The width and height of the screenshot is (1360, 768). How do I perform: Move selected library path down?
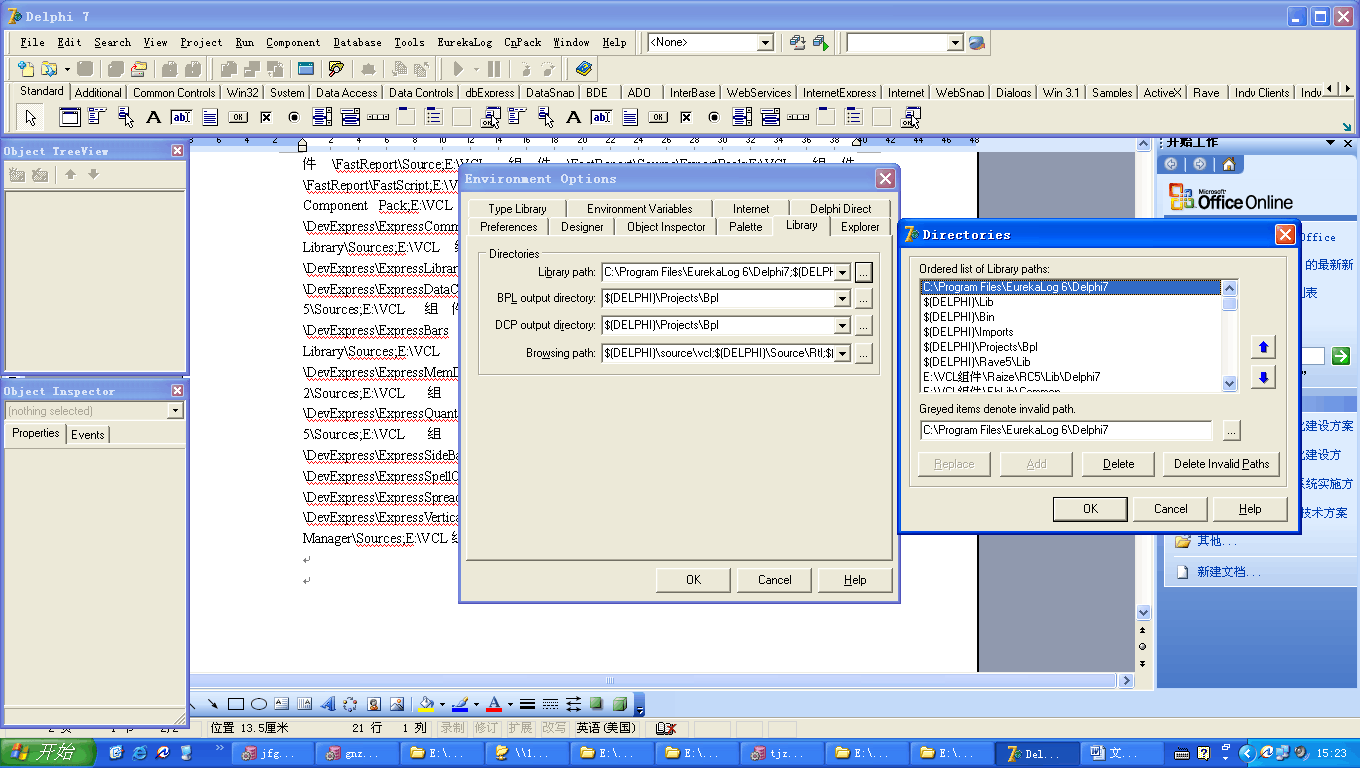click(x=1263, y=378)
